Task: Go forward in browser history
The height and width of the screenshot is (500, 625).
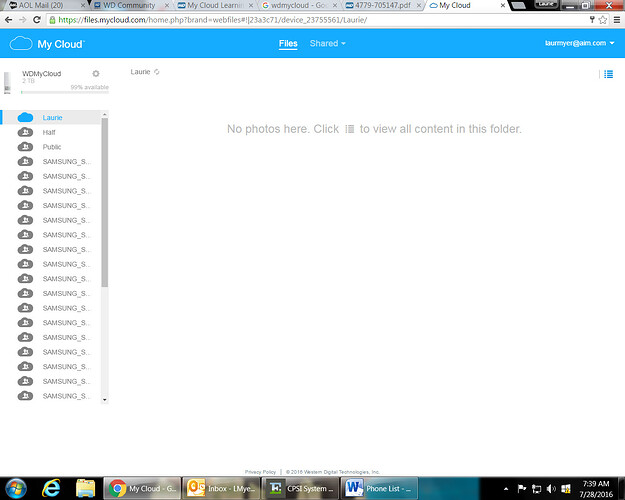Action: (23, 20)
